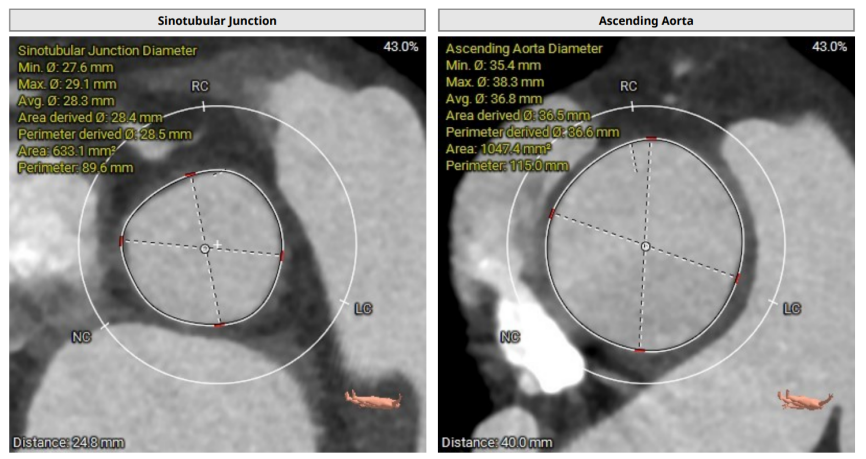Click 'Perimeter derived Ø: 28.5 mm' text
The height and width of the screenshot is (459, 866).
(105, 134)
